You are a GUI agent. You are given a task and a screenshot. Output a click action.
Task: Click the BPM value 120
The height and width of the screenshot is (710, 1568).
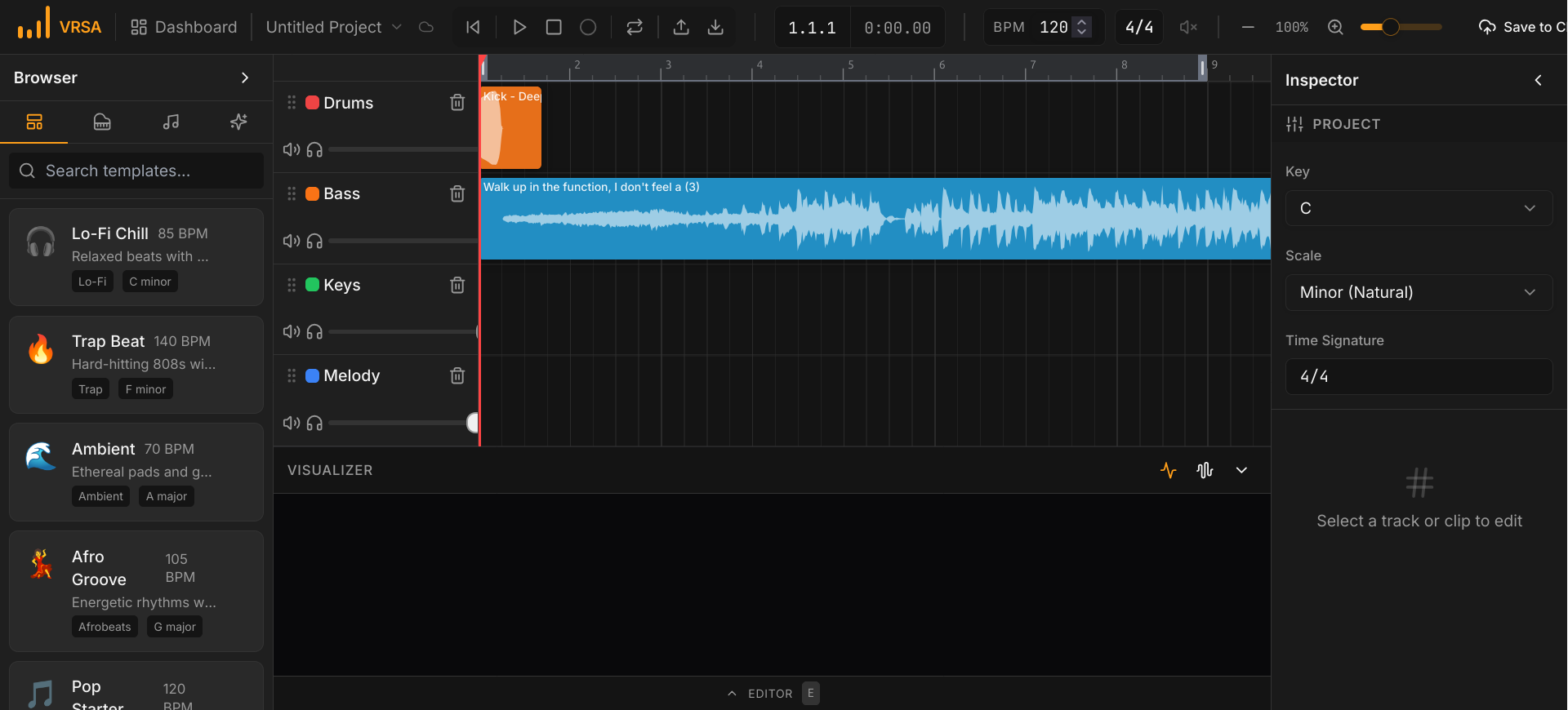(1053, 27)
